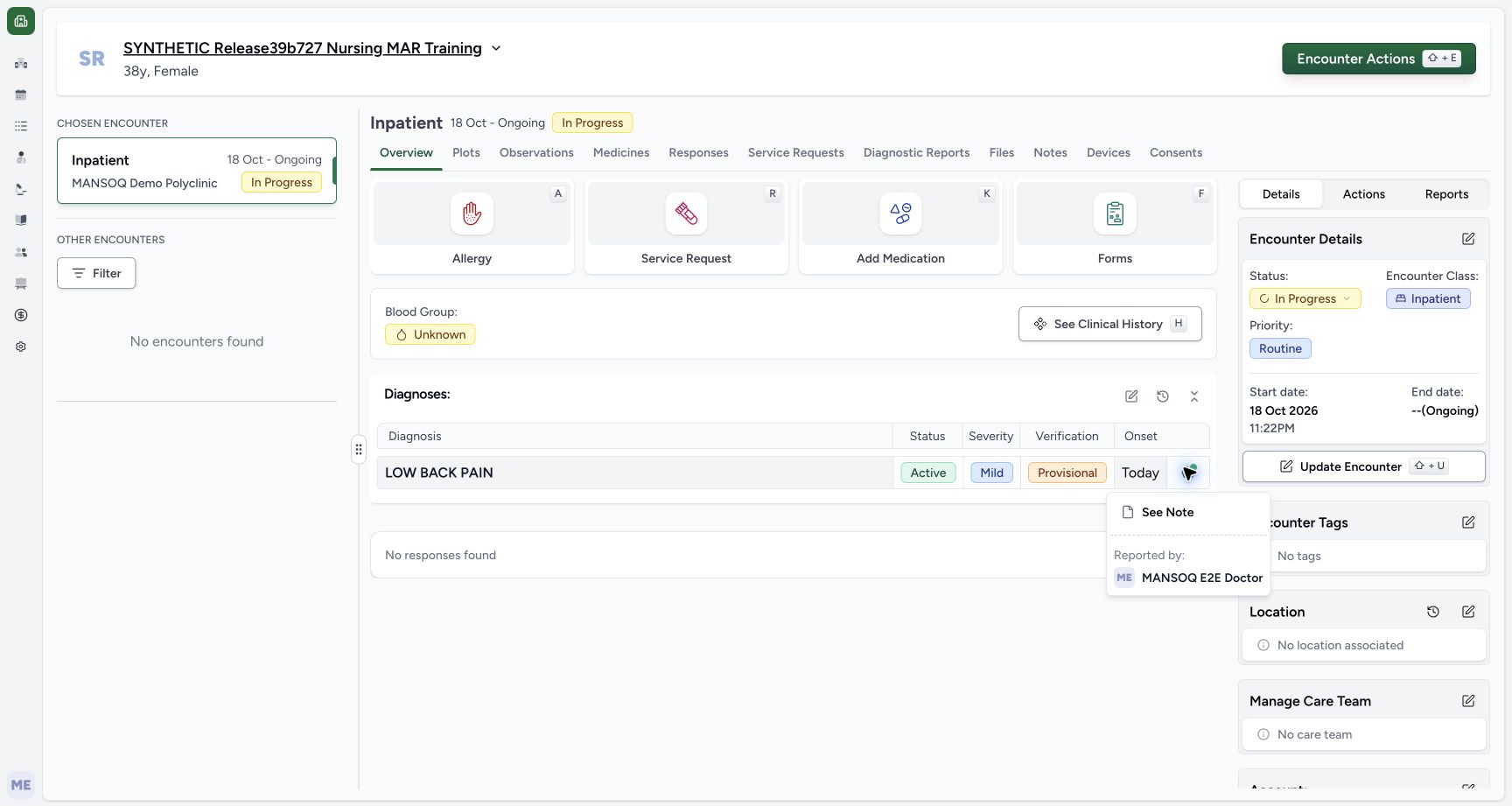Open the microscope lab icon in the sidebar
The height and width of the screenshot is (806, 1512).
[21, 189]
